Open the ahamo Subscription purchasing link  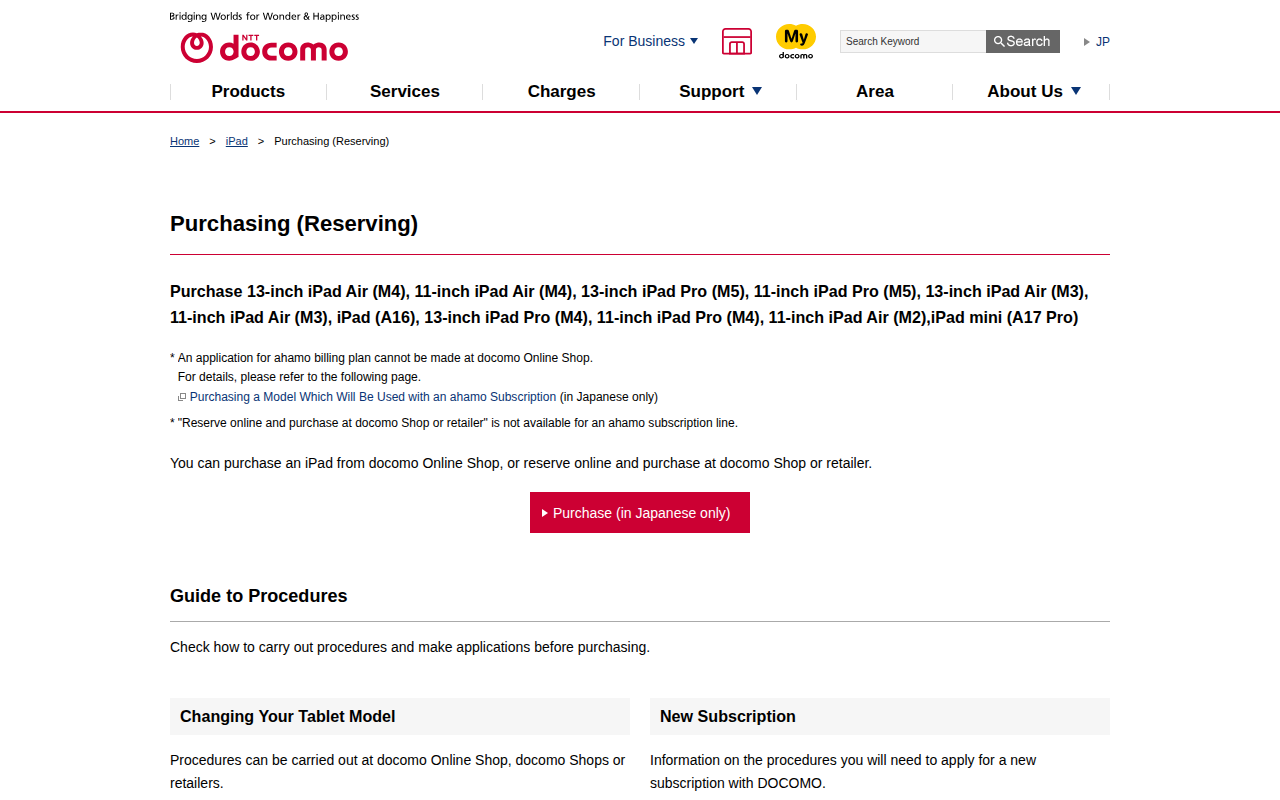(373, 397)
